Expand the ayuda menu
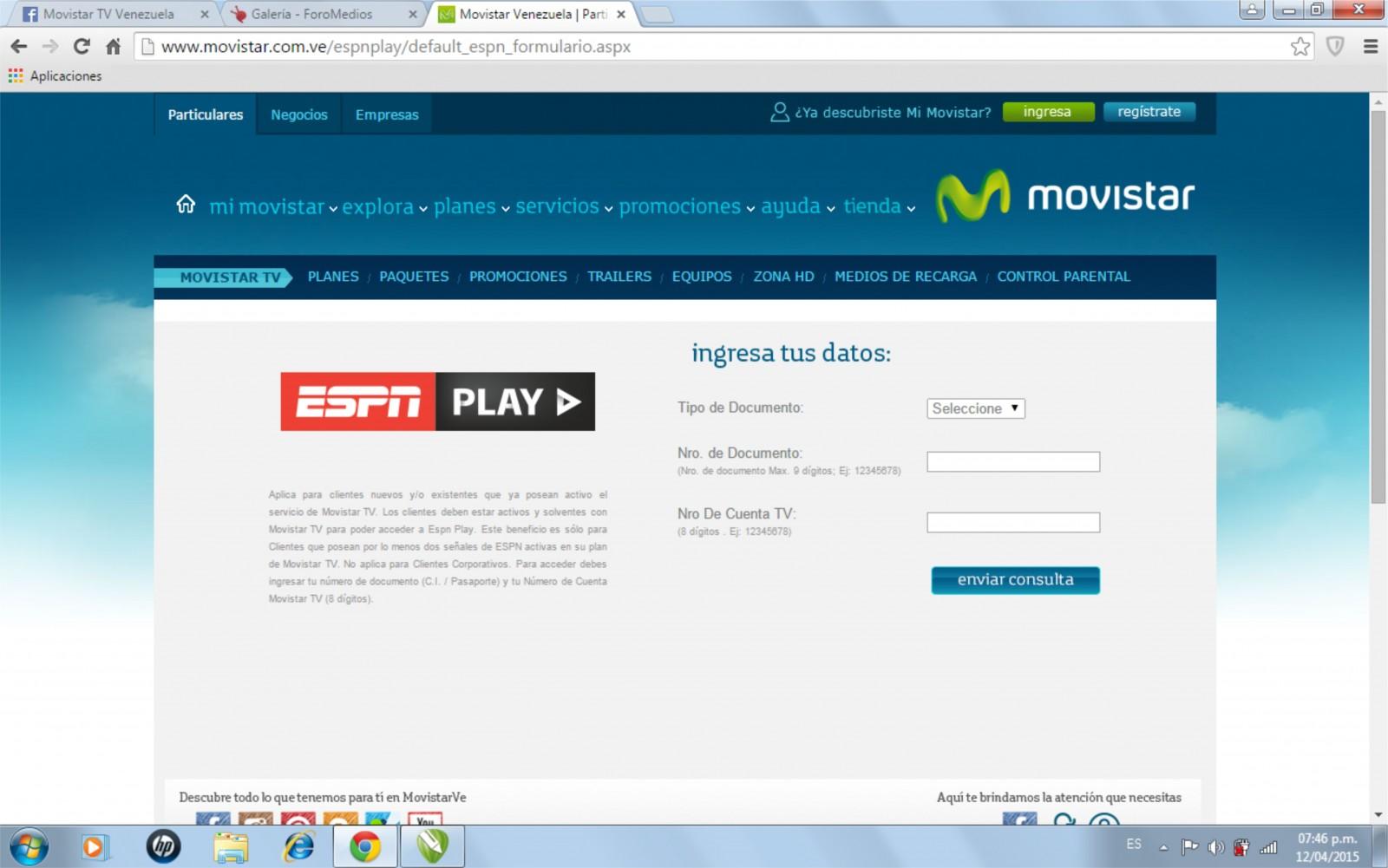 797,206
